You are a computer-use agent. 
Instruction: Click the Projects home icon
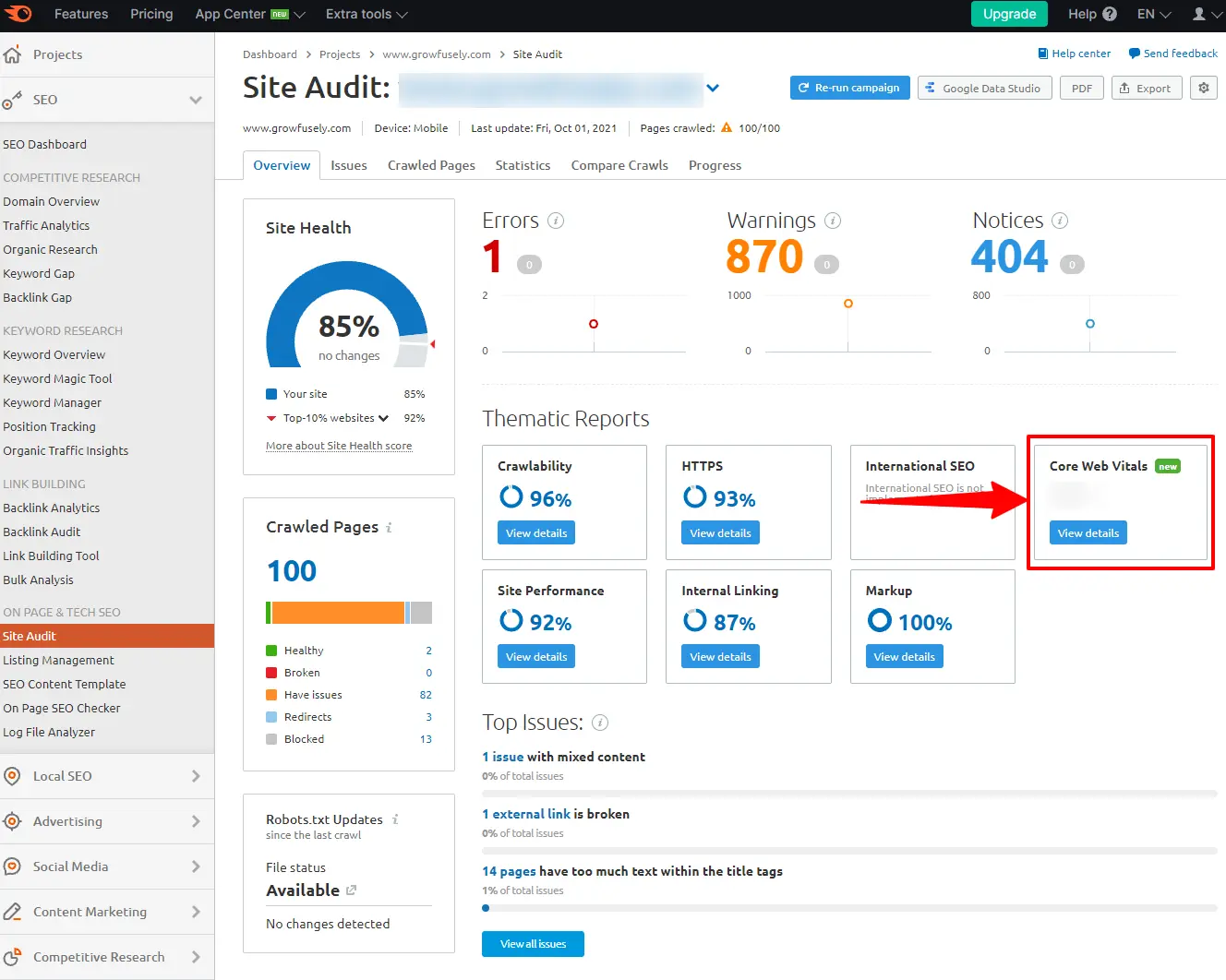[13, 54]
